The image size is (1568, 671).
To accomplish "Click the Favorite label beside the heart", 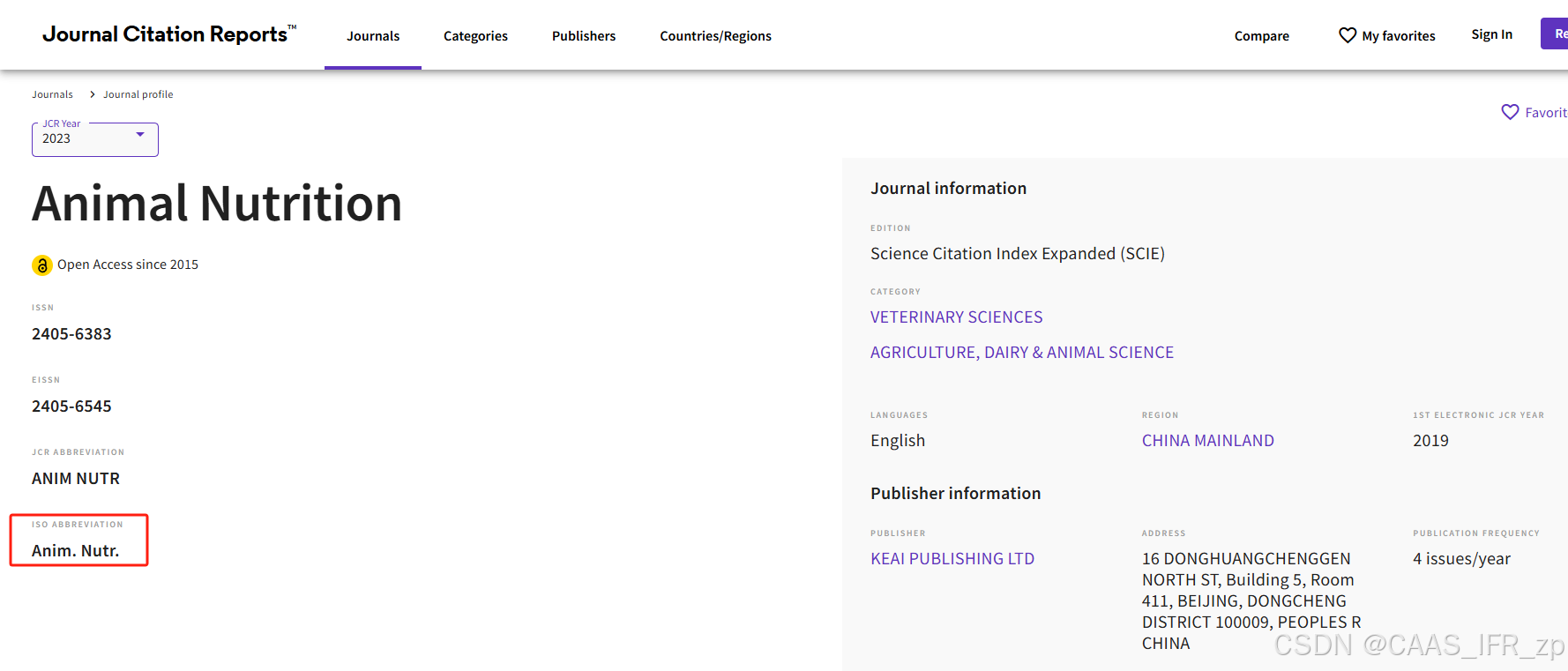I will click(1546, 113).
